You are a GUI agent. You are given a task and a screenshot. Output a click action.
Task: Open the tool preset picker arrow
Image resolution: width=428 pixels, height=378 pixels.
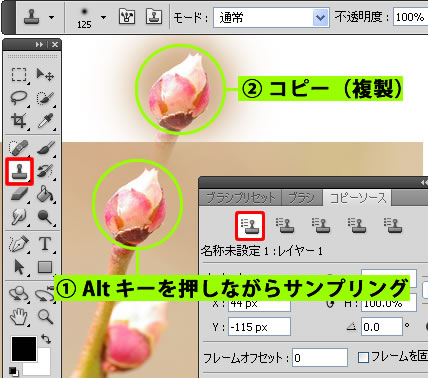pos(52,17)
